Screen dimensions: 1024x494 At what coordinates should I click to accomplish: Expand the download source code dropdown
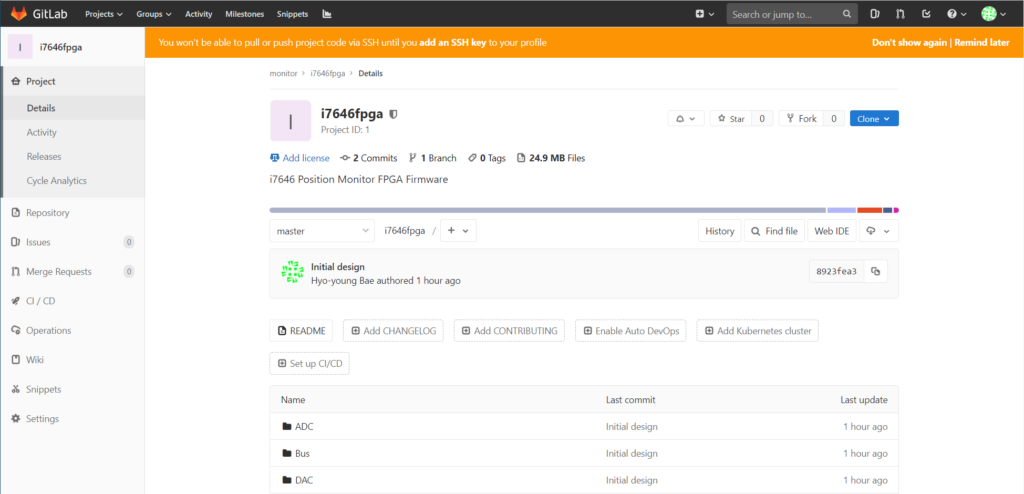tap(875, 231)
